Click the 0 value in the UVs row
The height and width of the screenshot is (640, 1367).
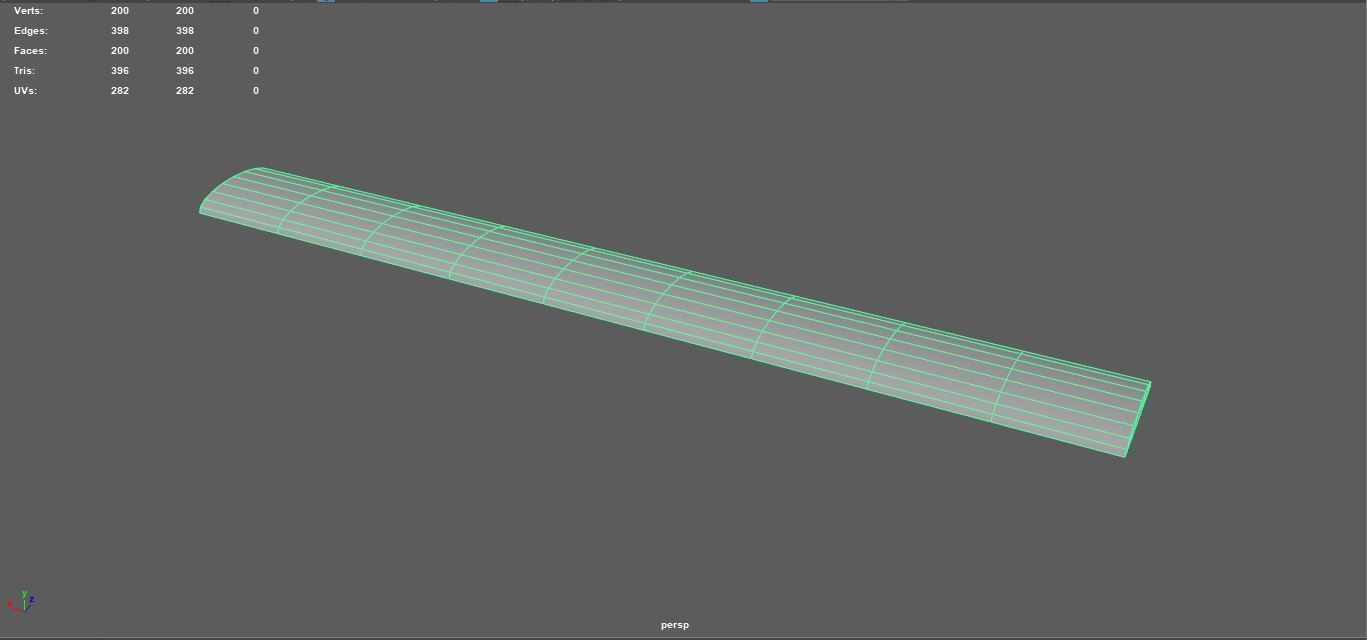[x=256, y=90]
